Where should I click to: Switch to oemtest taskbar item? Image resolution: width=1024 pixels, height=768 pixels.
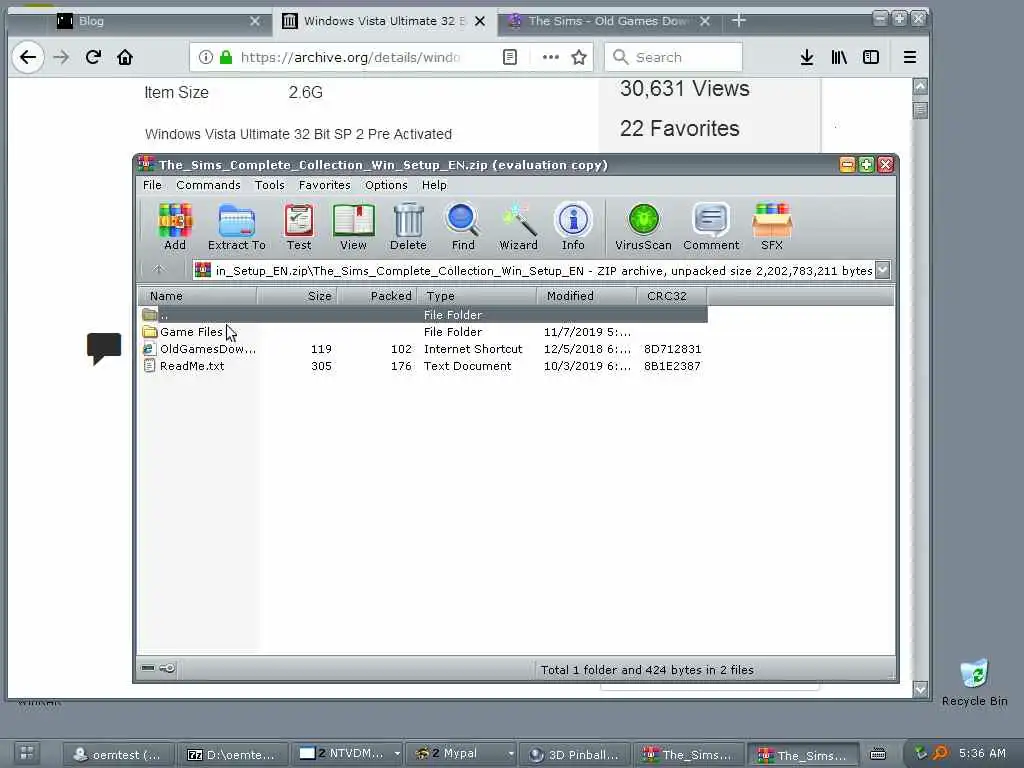118,755
